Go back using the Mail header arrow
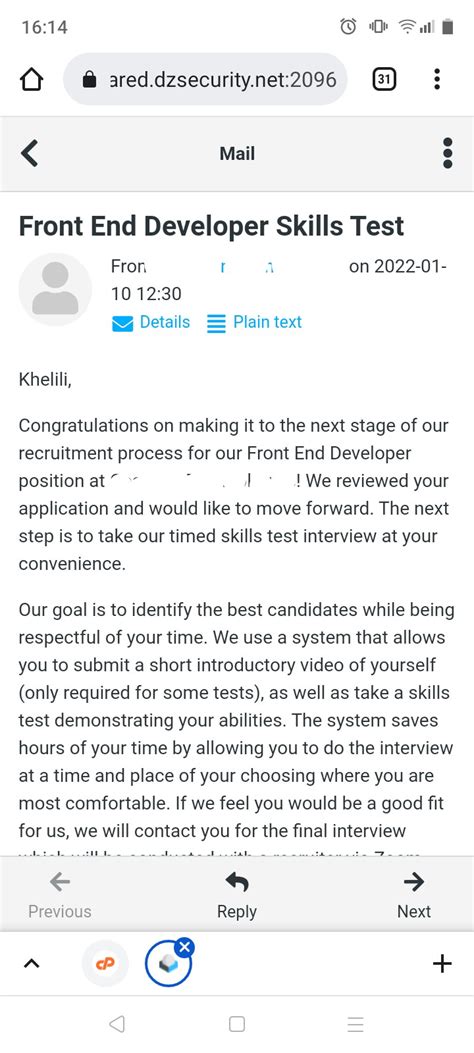The width and height of the screenshot is (474, 1053). (30, 153)
